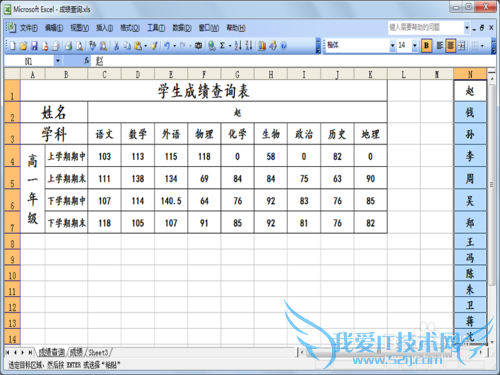Open the 工具(T) menu

pos(156,28)
